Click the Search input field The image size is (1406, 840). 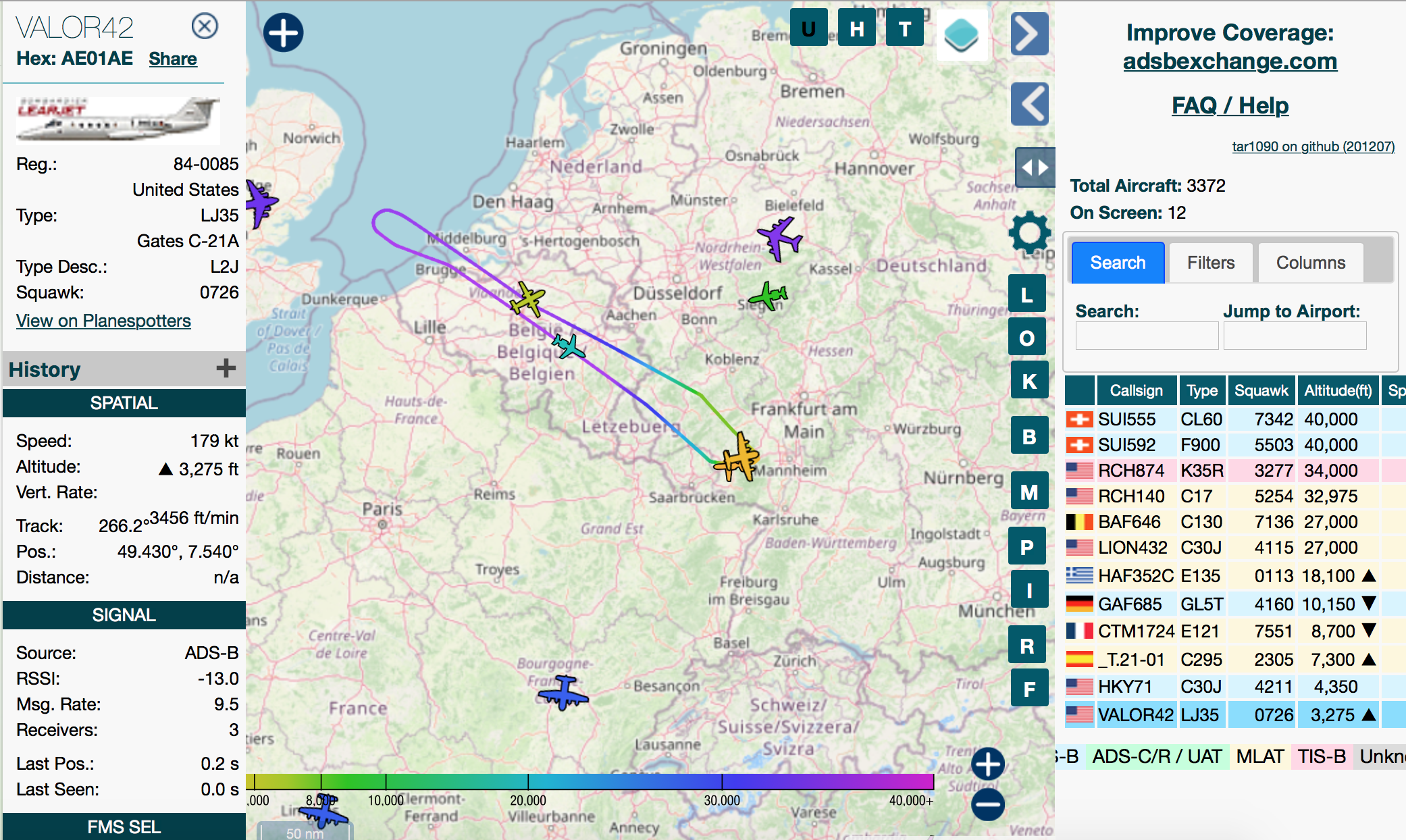click(1147, 336)
